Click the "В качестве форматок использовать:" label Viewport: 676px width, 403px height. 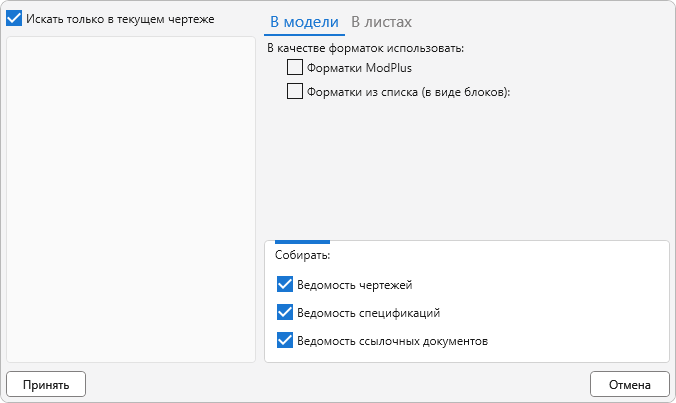(x=366, y=48)
